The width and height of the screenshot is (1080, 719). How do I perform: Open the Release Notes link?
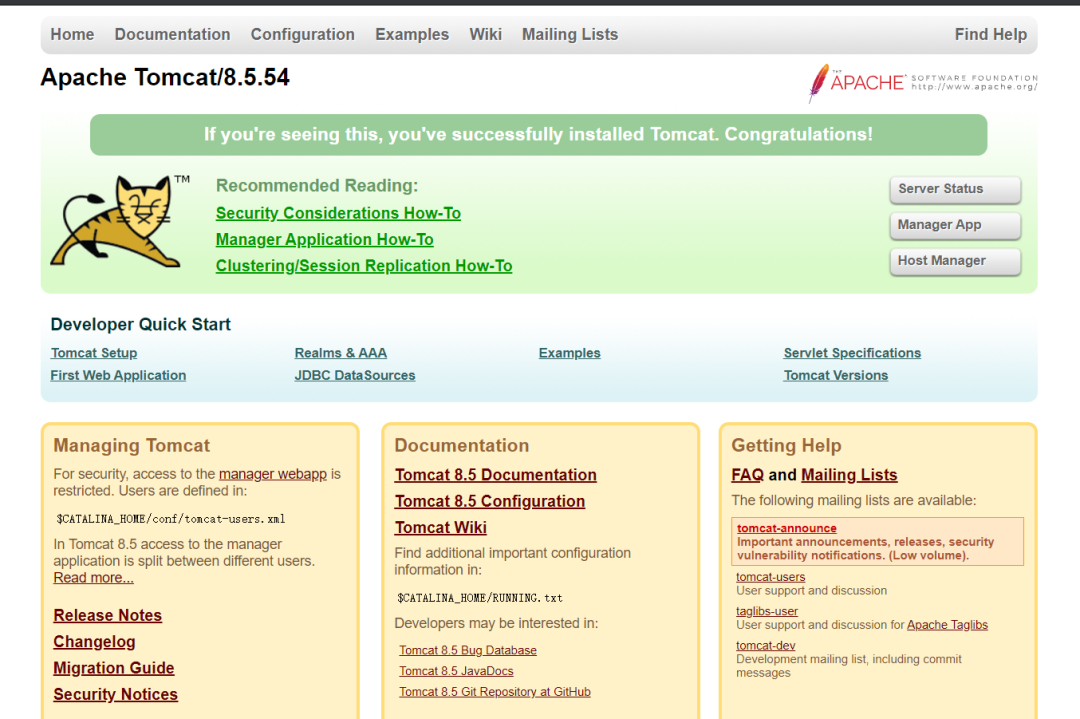pyautogui.click(x=107, y=616)
